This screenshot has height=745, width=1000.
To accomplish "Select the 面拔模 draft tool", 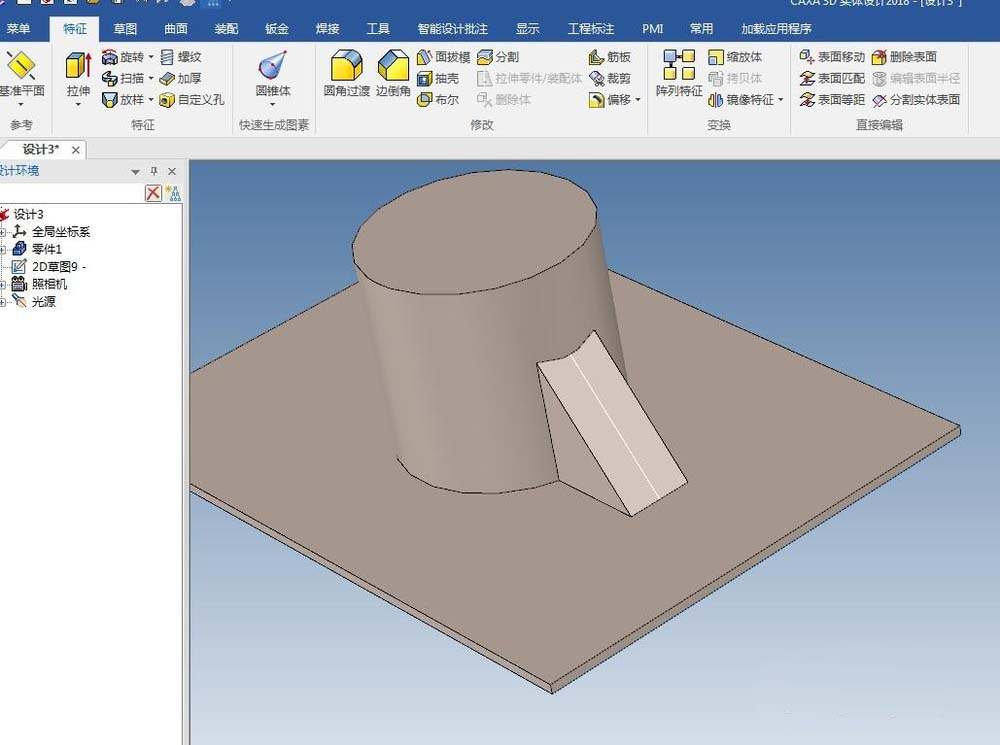I will 443,57.
